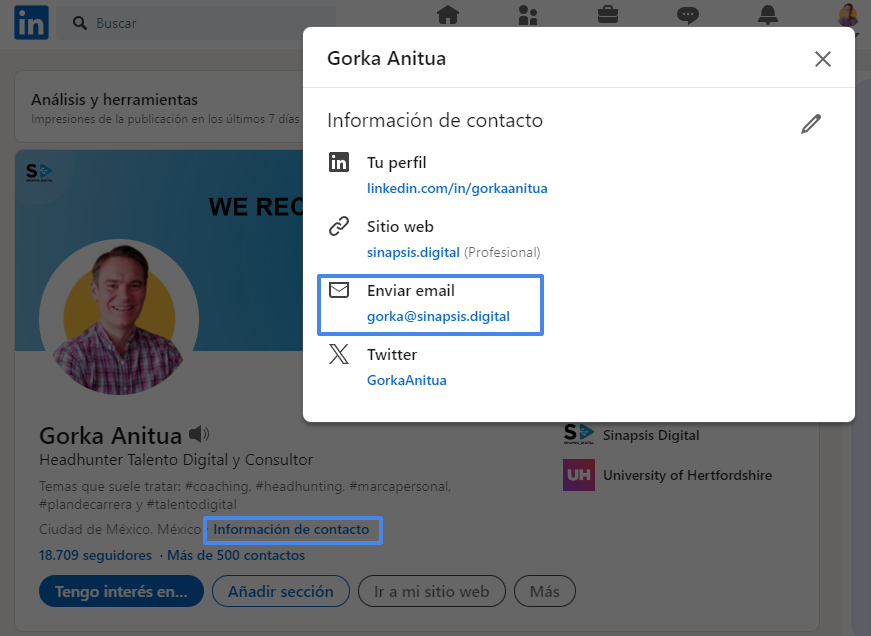The image size is (871, 636).
Task: Open the sinapsis.digital website link
Action: tap(413, 252)
